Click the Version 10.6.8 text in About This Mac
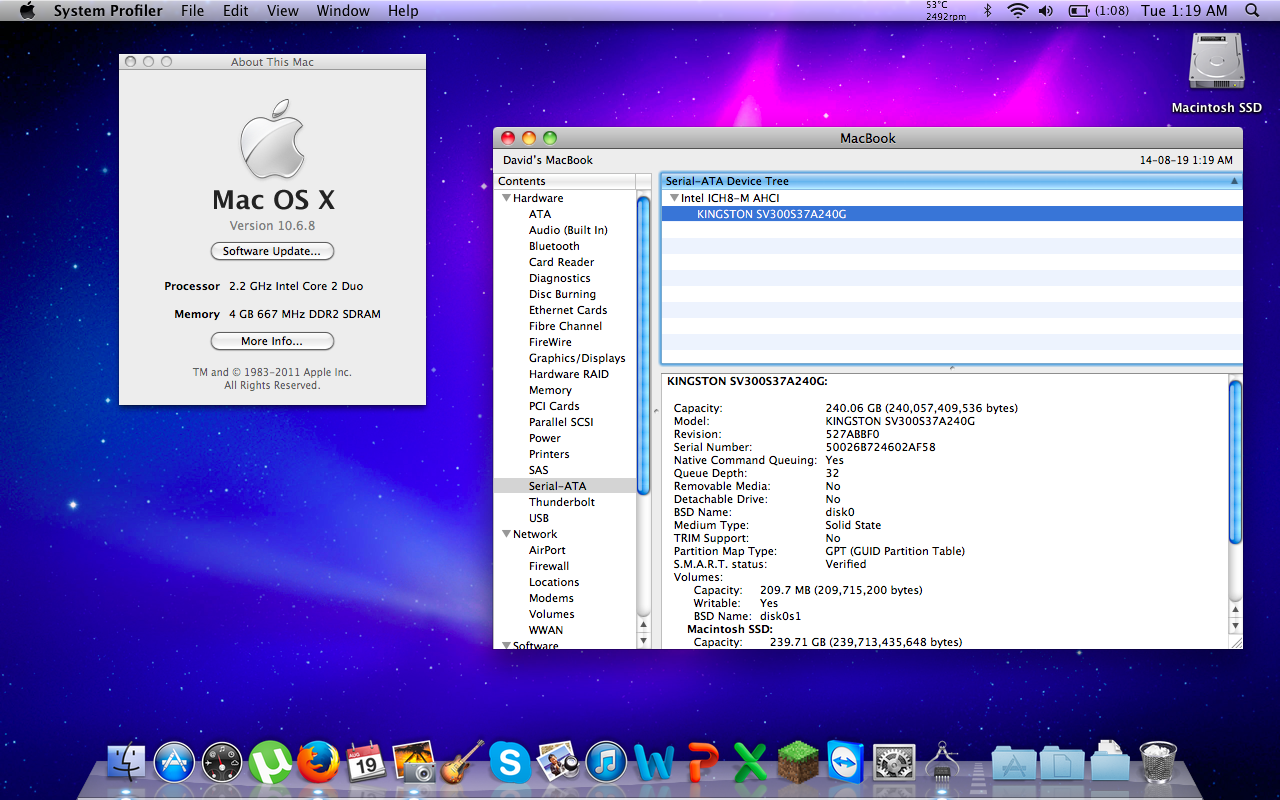Image resolution: width=1280 pixels, height=800 pixels. click(272, 226)
